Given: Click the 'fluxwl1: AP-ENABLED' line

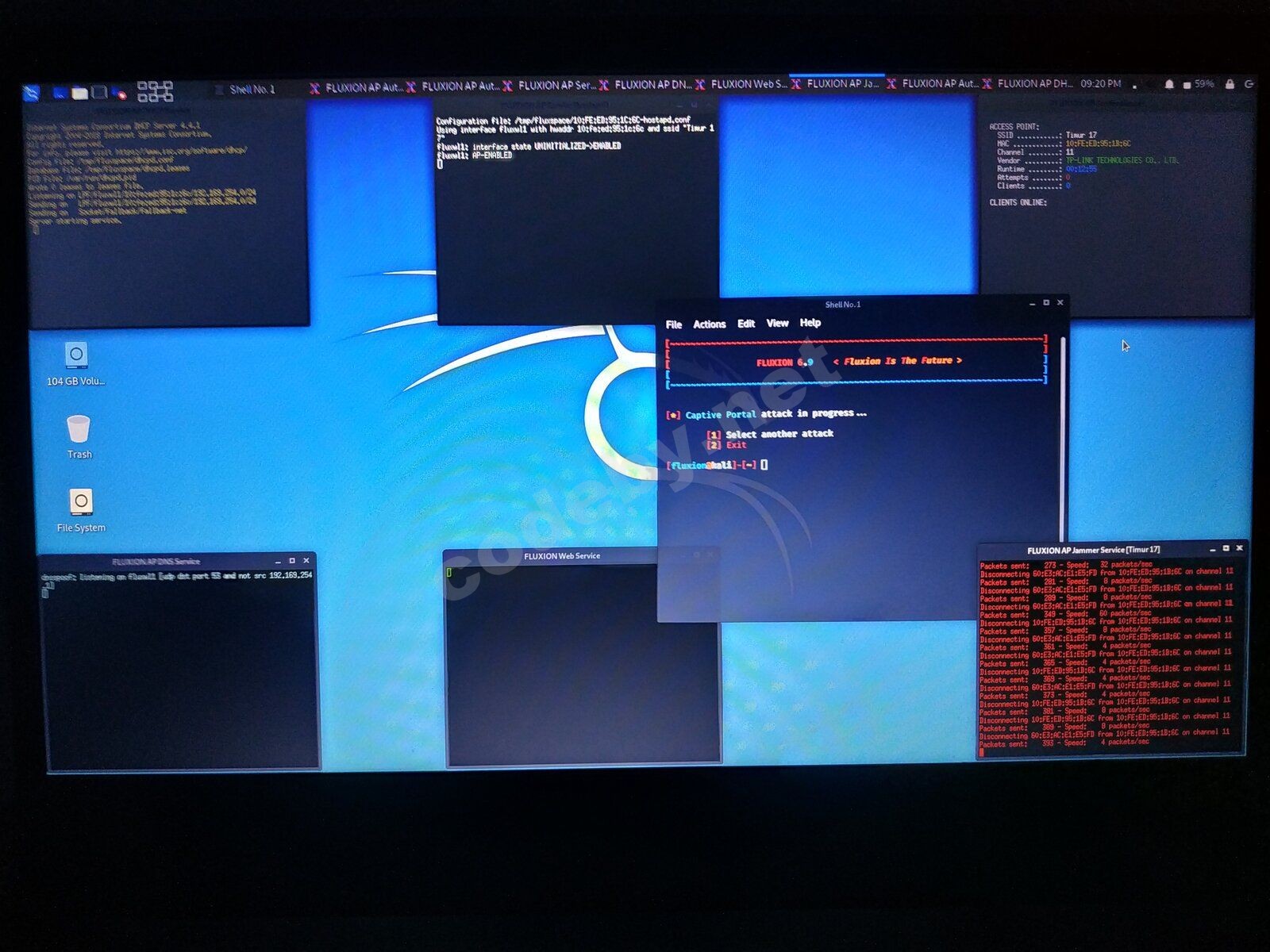Looking at the screenshot, I should click(x=474, y=155).
